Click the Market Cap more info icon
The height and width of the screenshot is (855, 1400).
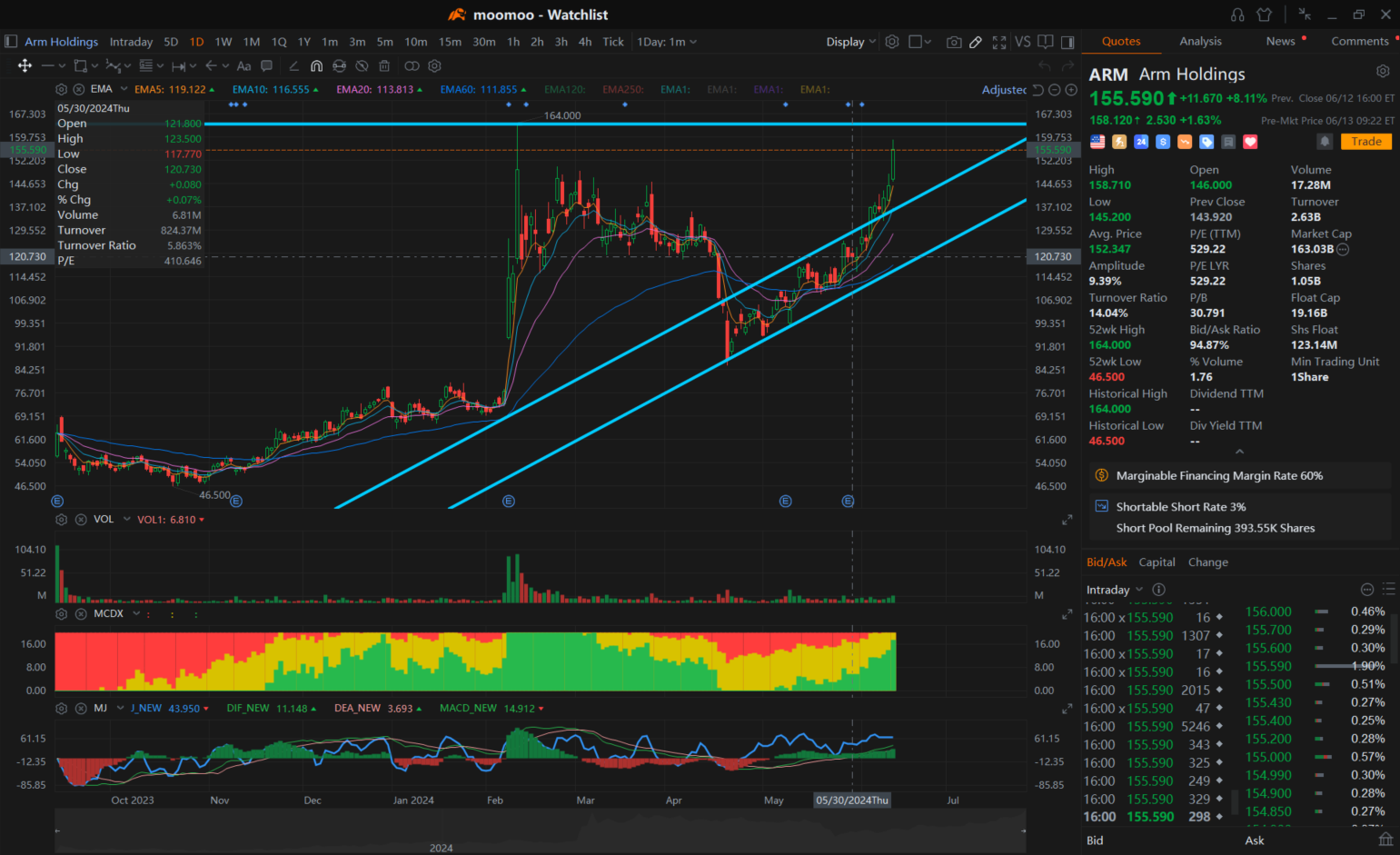1343,249
